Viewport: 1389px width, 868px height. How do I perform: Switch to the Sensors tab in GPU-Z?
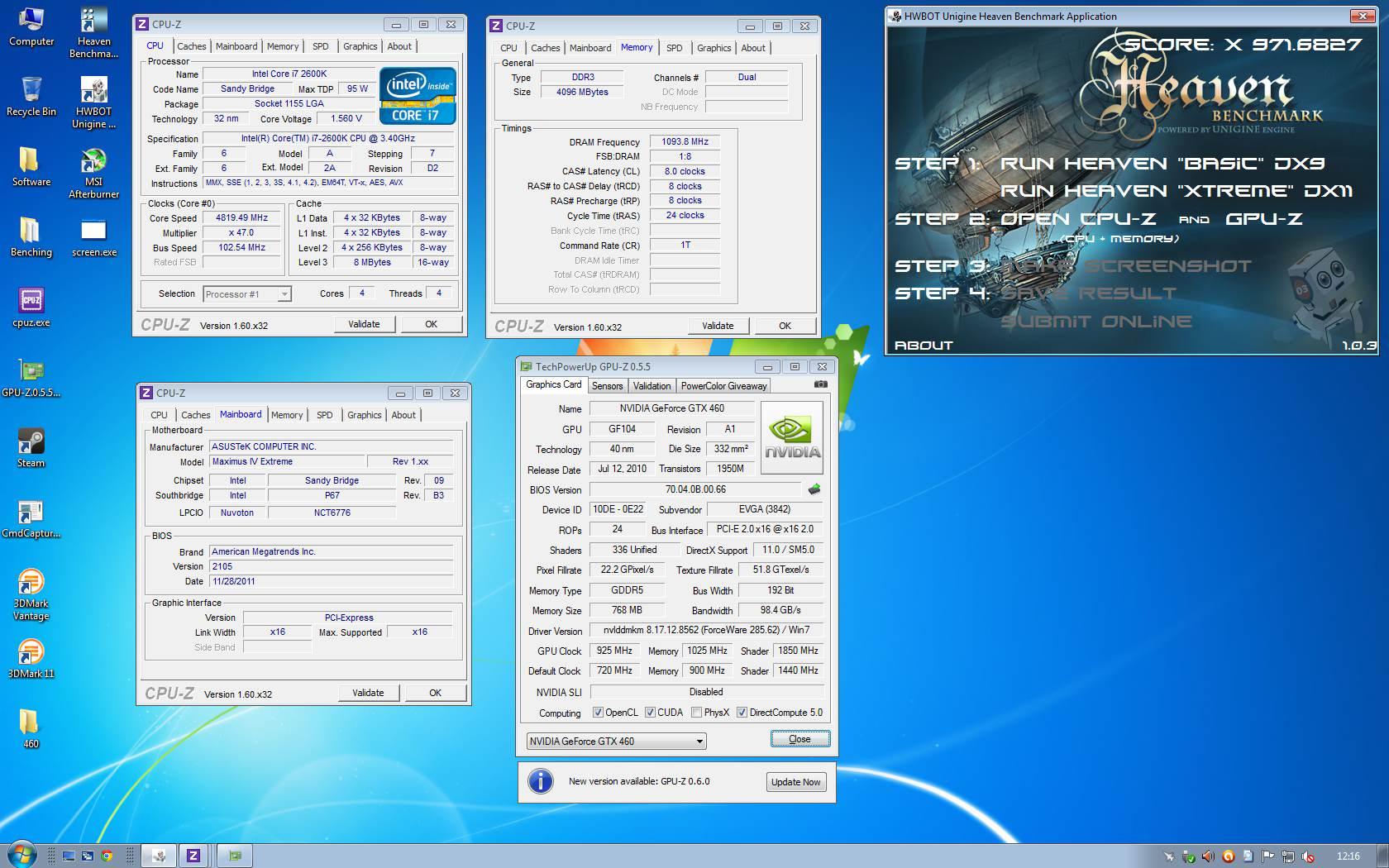(607, 386)
